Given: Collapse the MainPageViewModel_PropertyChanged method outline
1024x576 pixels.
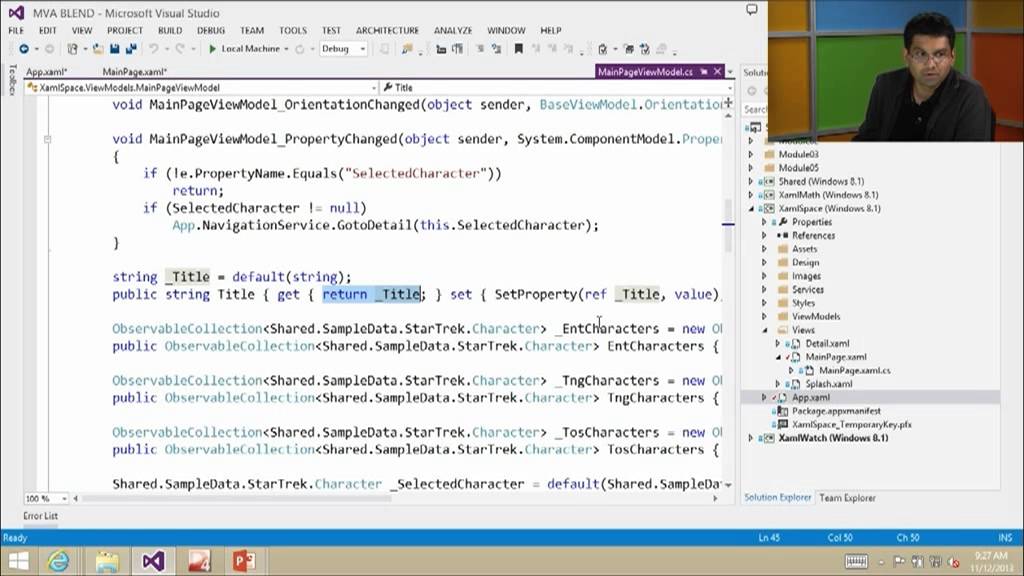Looking at the screenshot, I should [x=47, y=139].
